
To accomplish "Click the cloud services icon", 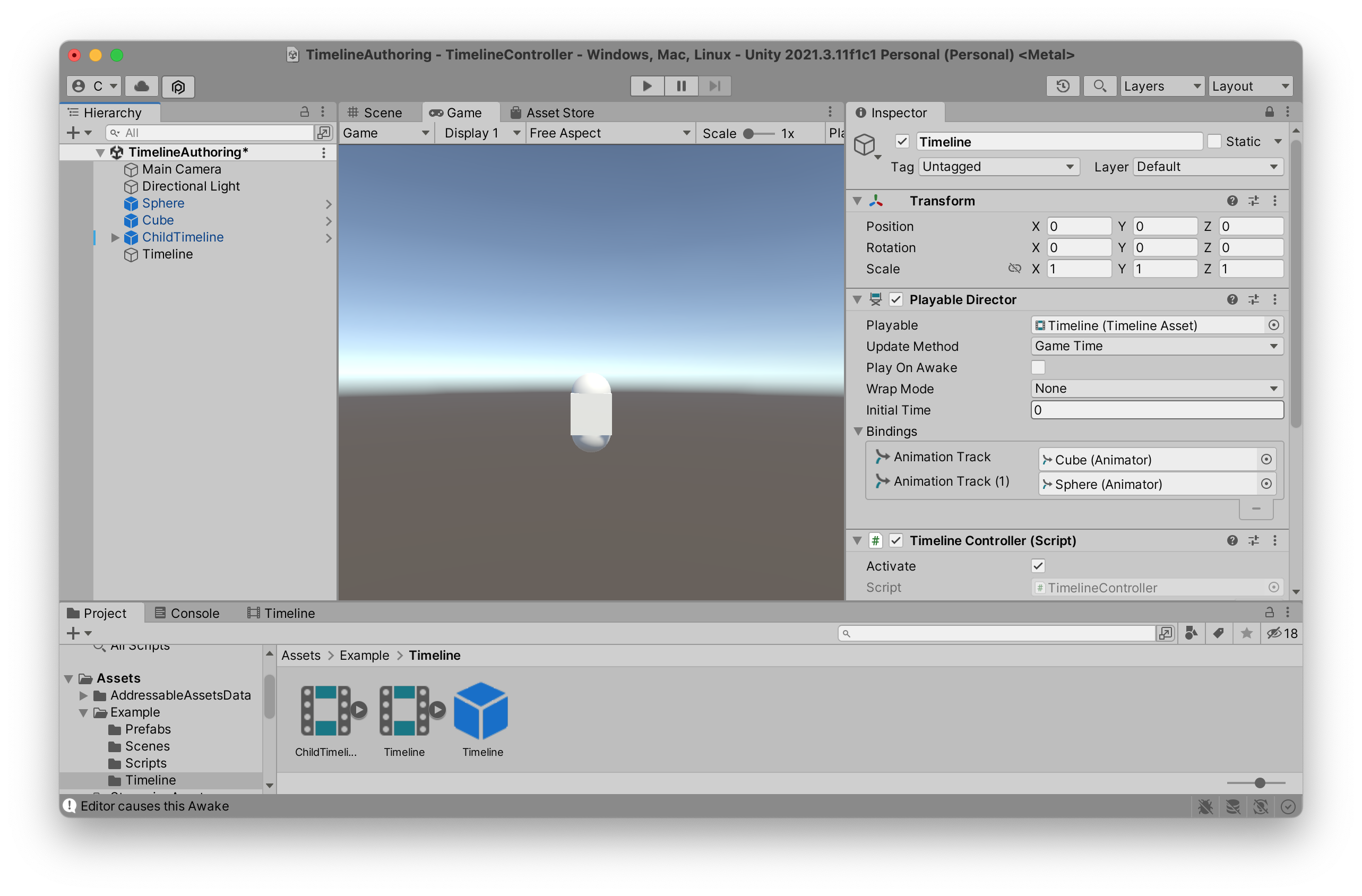I will tap(141, 87).
